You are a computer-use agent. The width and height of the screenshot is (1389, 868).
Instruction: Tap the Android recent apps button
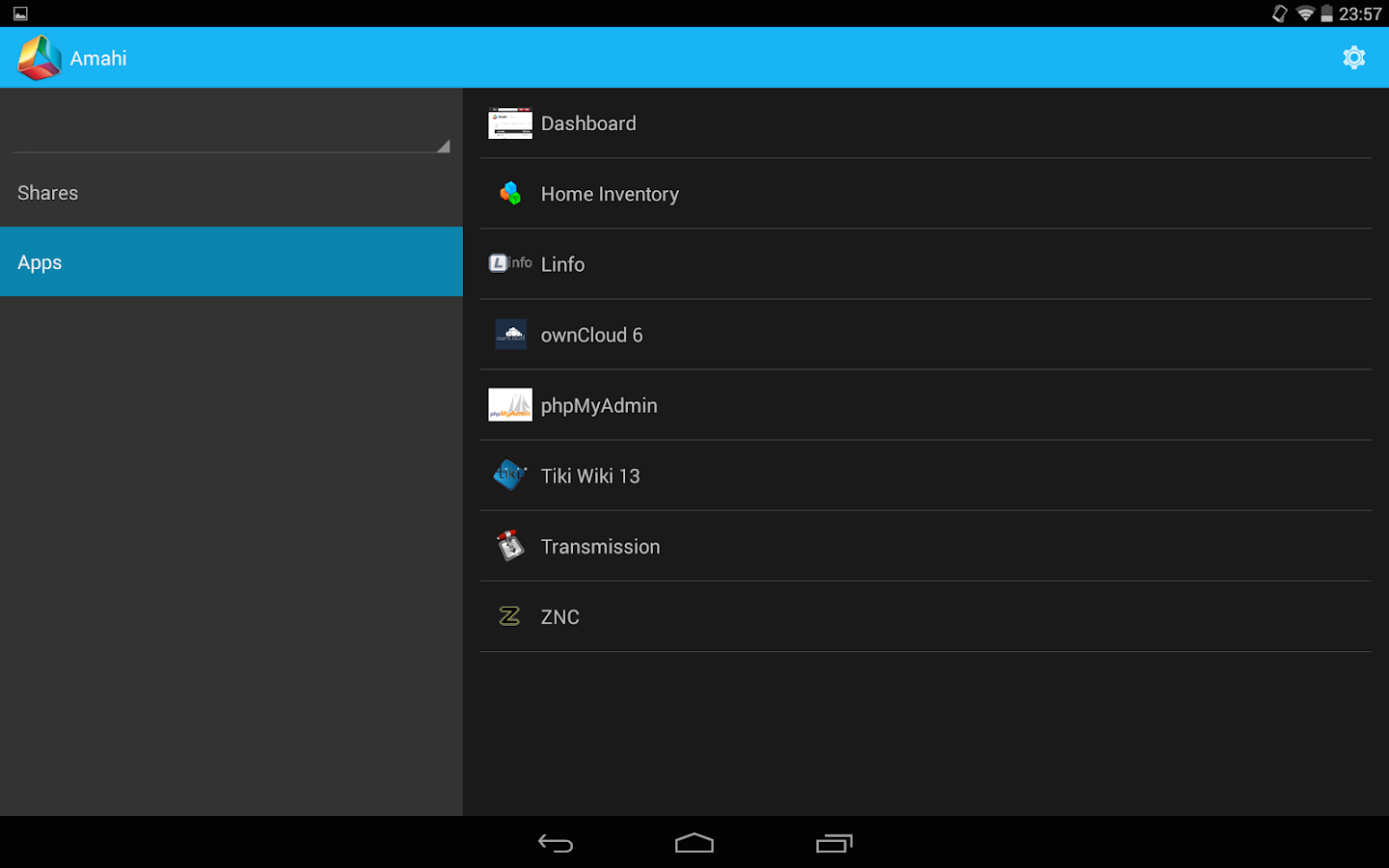pyautogui.click(x=834, y=843)
